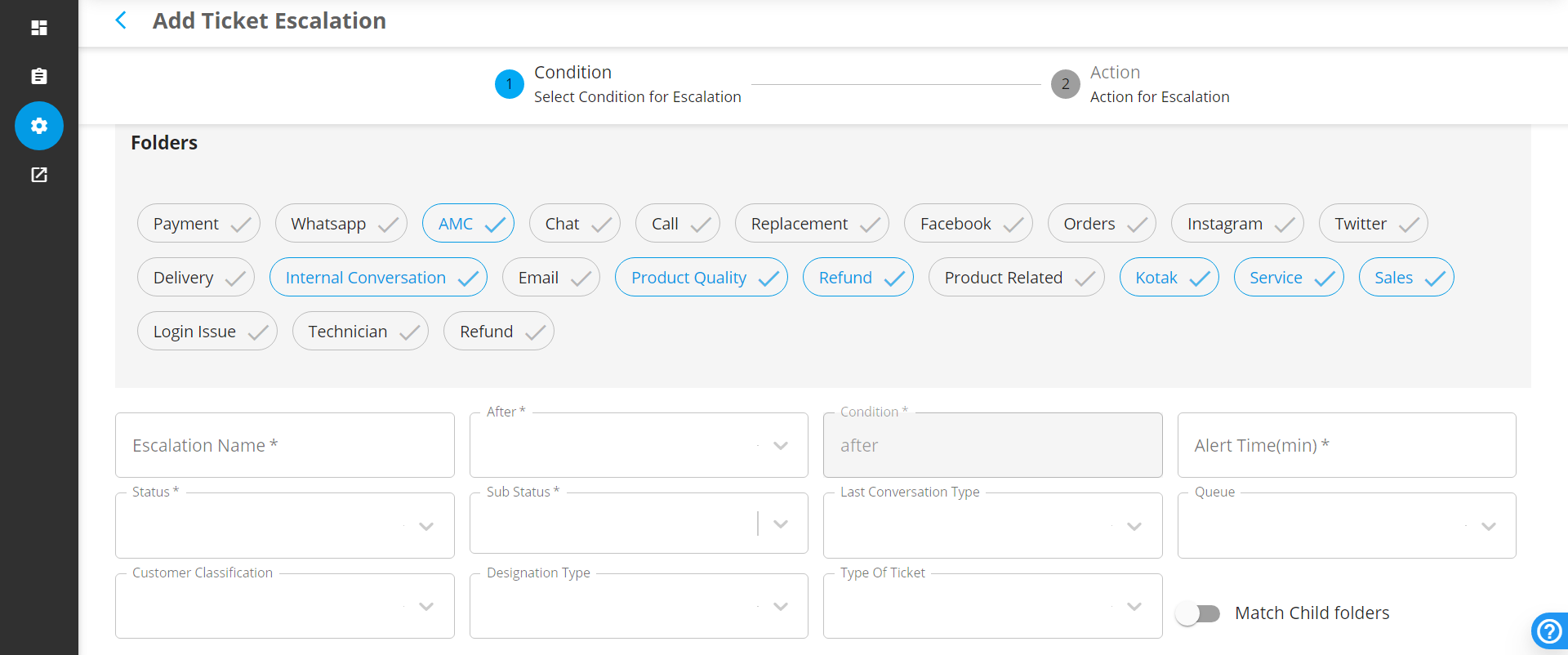Image resolution: width=1568 pixels, height=655 pixels.
Task: Toggle the Match Child folders switch
Action: coord(1198,613)
